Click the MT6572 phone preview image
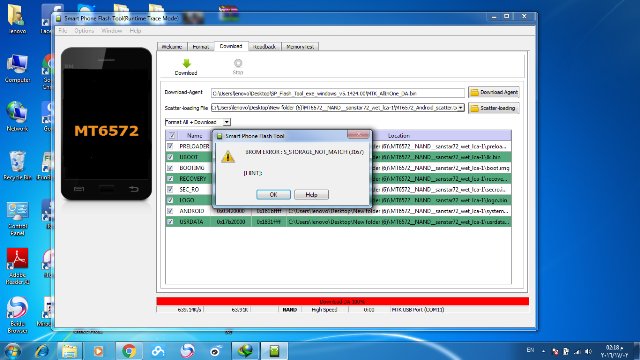The width and height of the screenshot is (640, 360). click(x=107, y=124)
